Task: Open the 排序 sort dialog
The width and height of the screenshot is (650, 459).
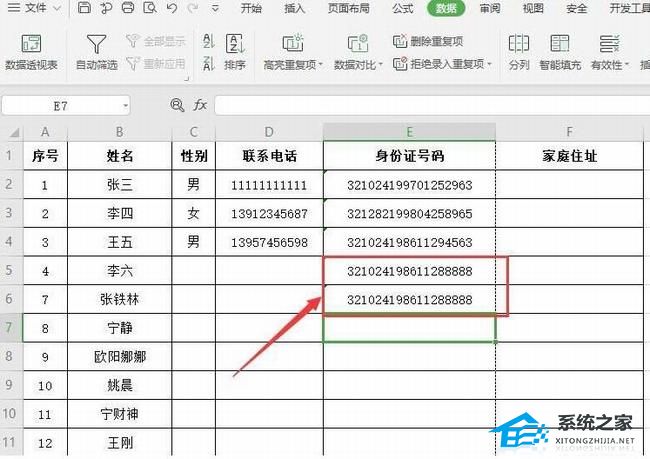Action: [x=235, y=52]
